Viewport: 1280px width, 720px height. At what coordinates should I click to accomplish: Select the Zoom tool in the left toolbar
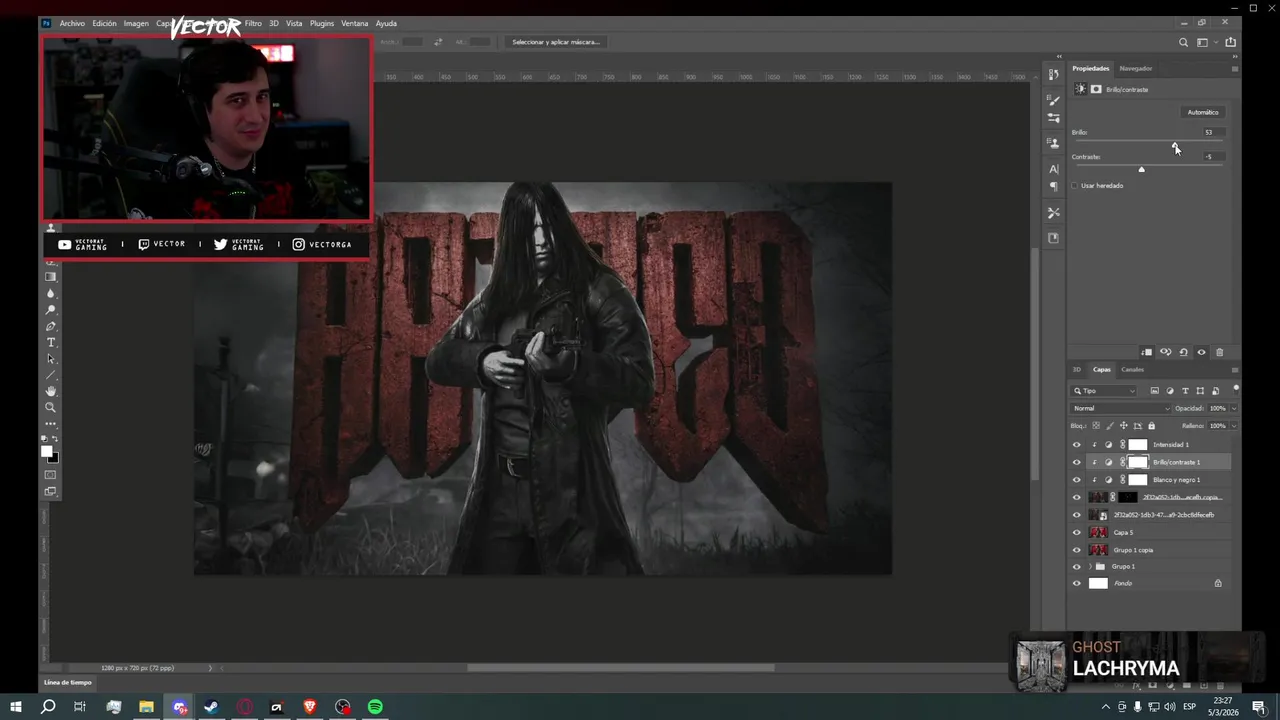51,407
